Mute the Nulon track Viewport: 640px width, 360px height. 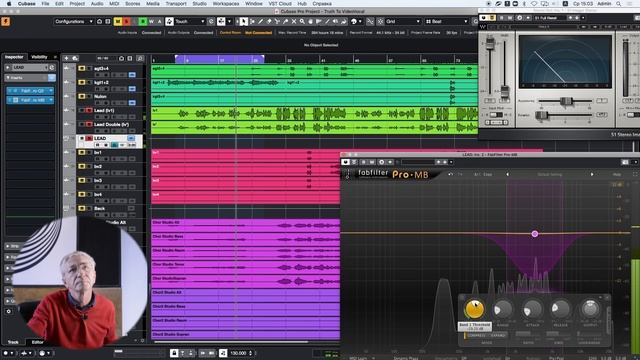pos(81,96)
